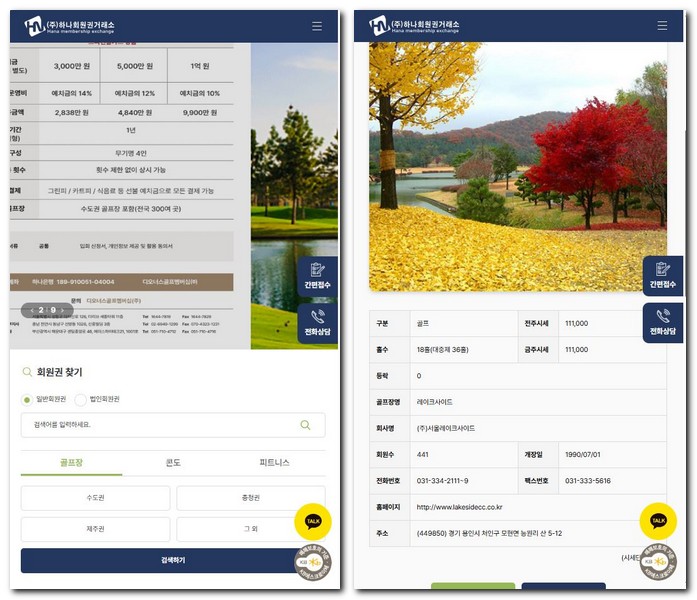Choose the 수도권 region button
Image resolution: width=697 pixels, height=600 pixels.
coord(95,498)
